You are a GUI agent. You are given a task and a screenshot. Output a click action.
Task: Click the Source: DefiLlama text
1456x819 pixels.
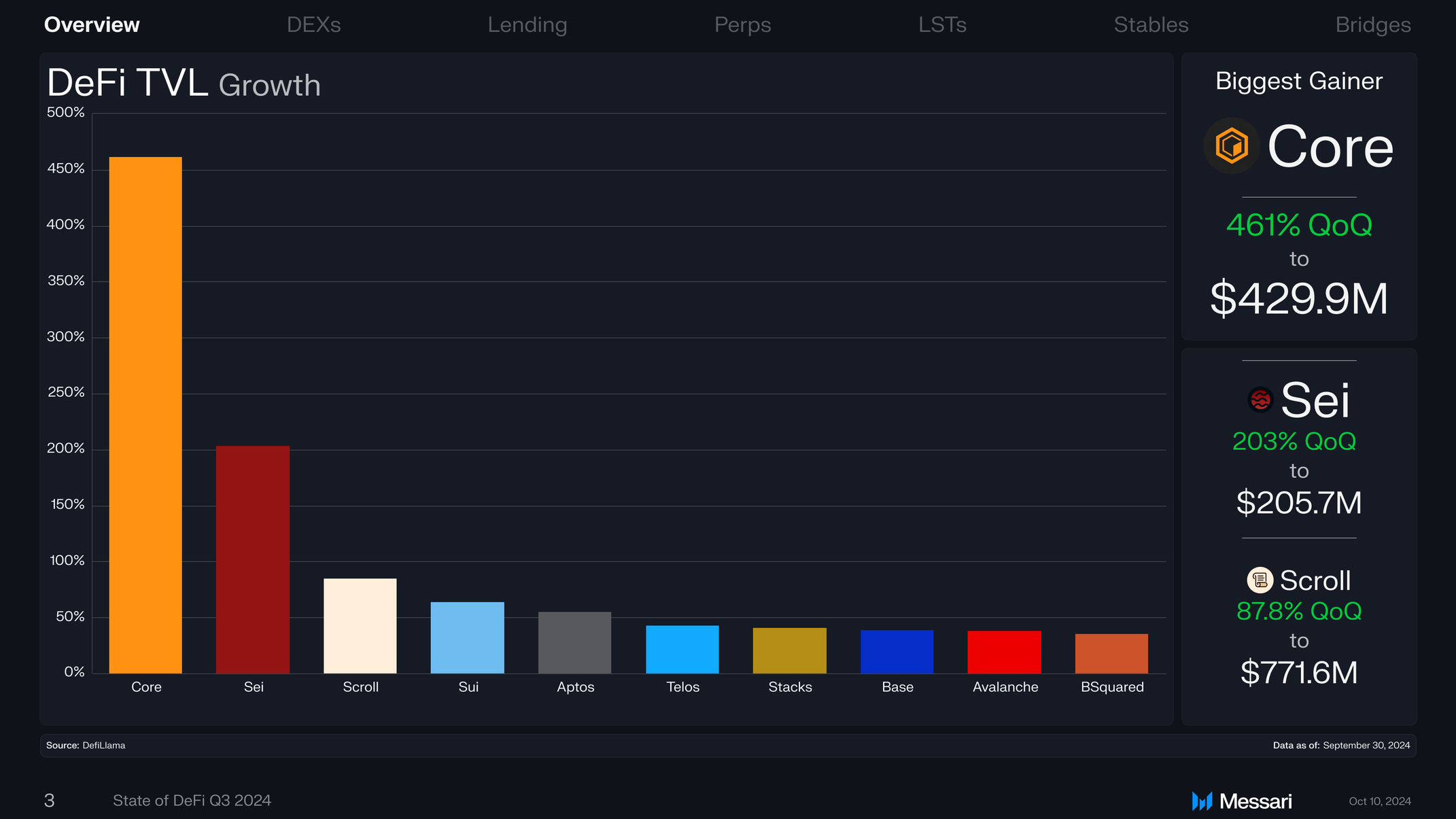(86, 746)
